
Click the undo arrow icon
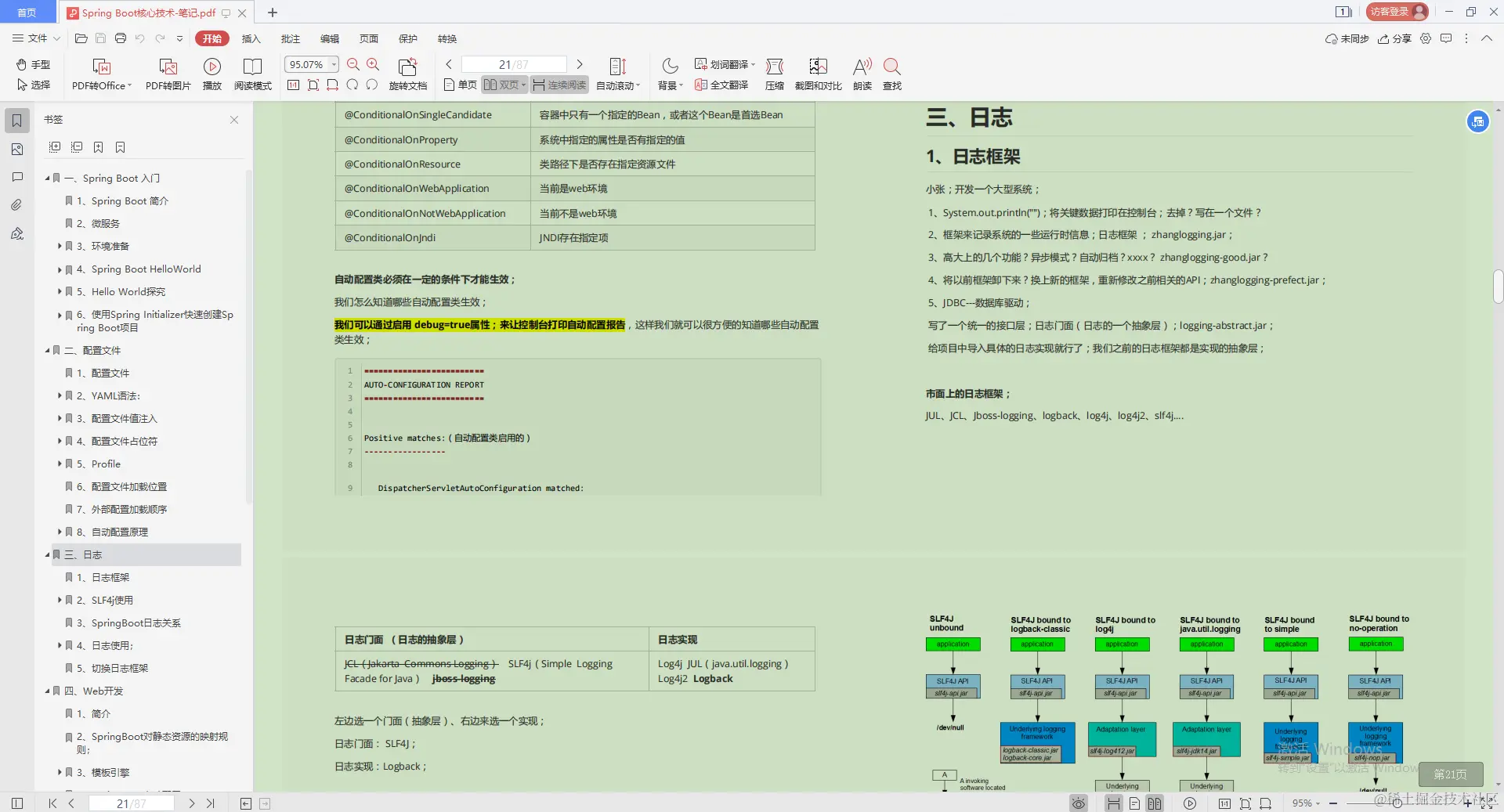139,38
